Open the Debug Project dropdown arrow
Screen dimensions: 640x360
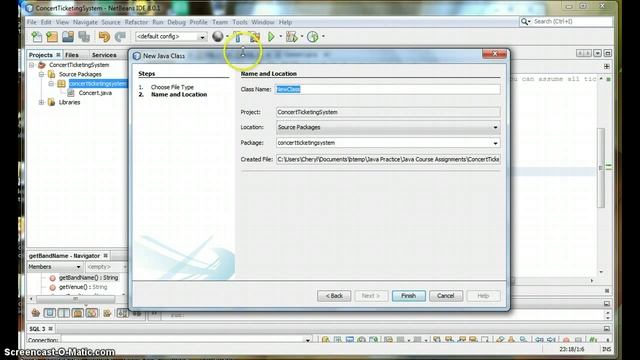(302, 36)
